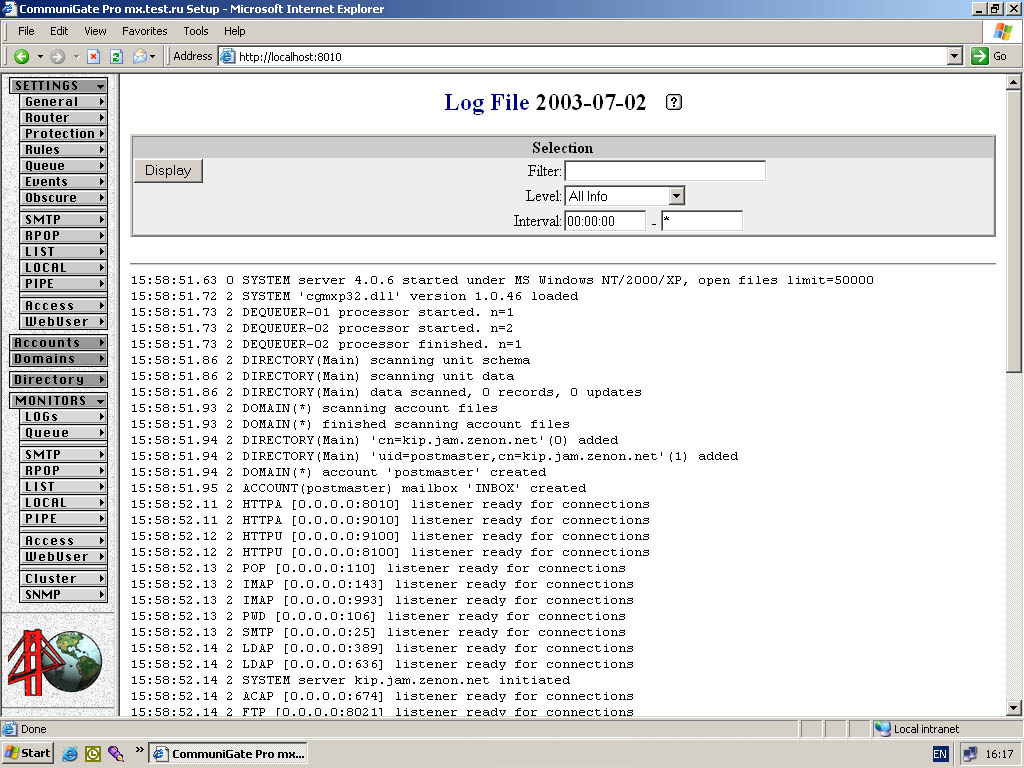Open WebUser under the MONITORS section
Viewport: 1024px width, 768px height.
click(63, 556)
